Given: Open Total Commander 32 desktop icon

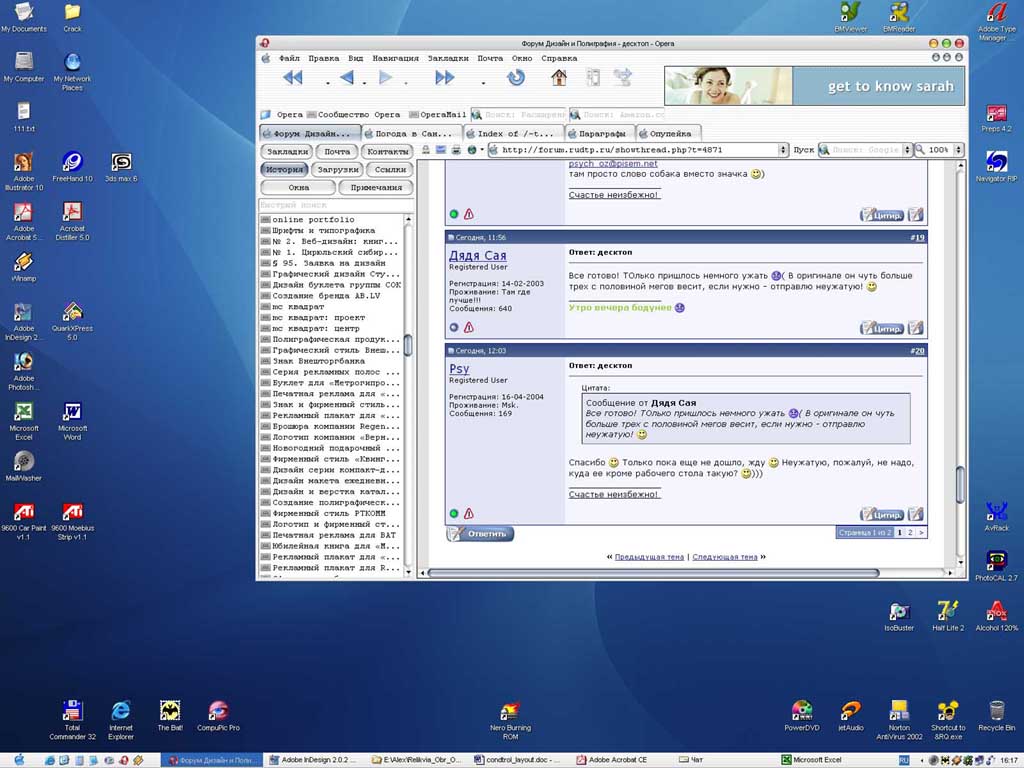Looking at the screenshot, I should (x=72, y=720).
